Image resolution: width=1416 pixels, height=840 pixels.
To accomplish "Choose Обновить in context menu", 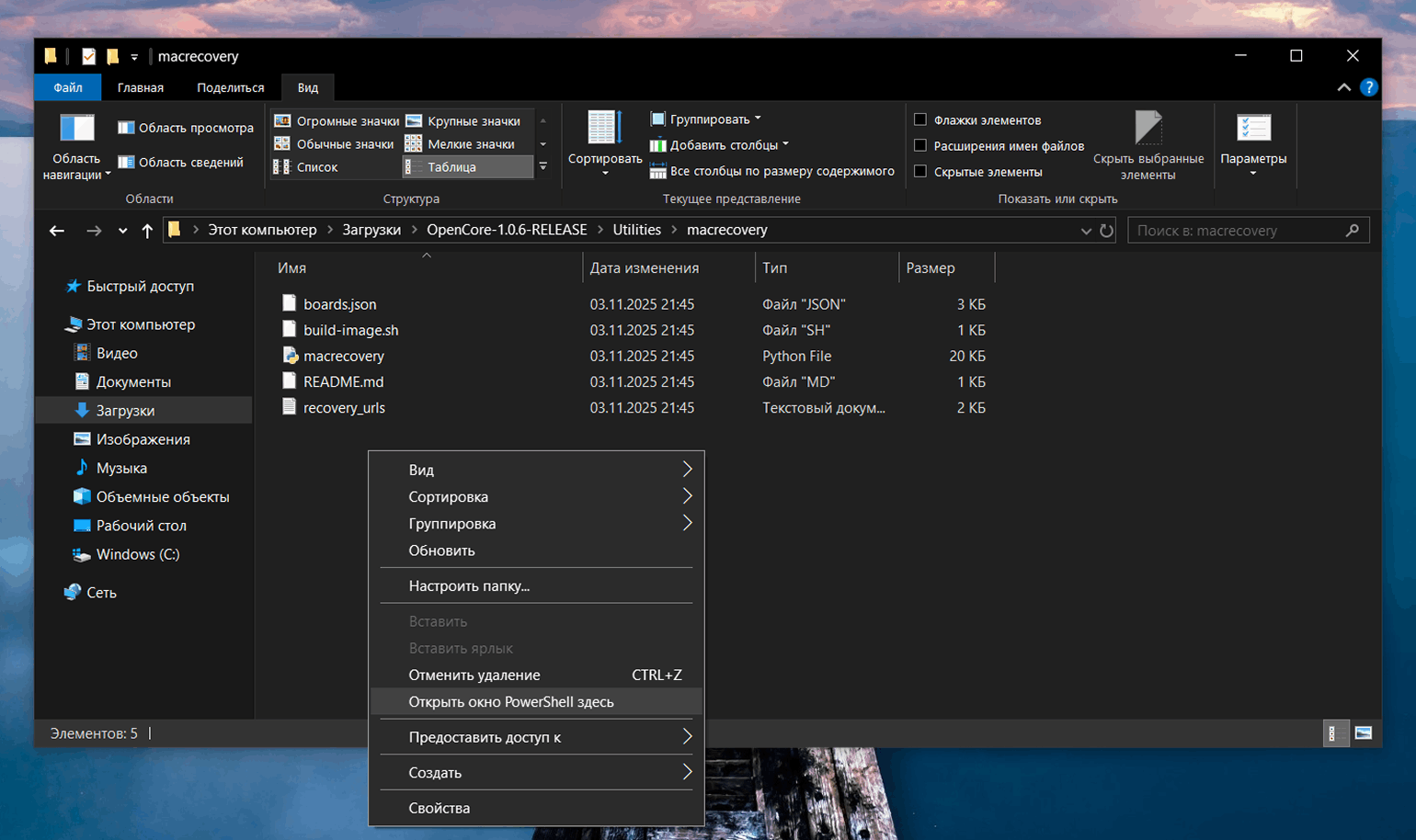I will point(536,551).
